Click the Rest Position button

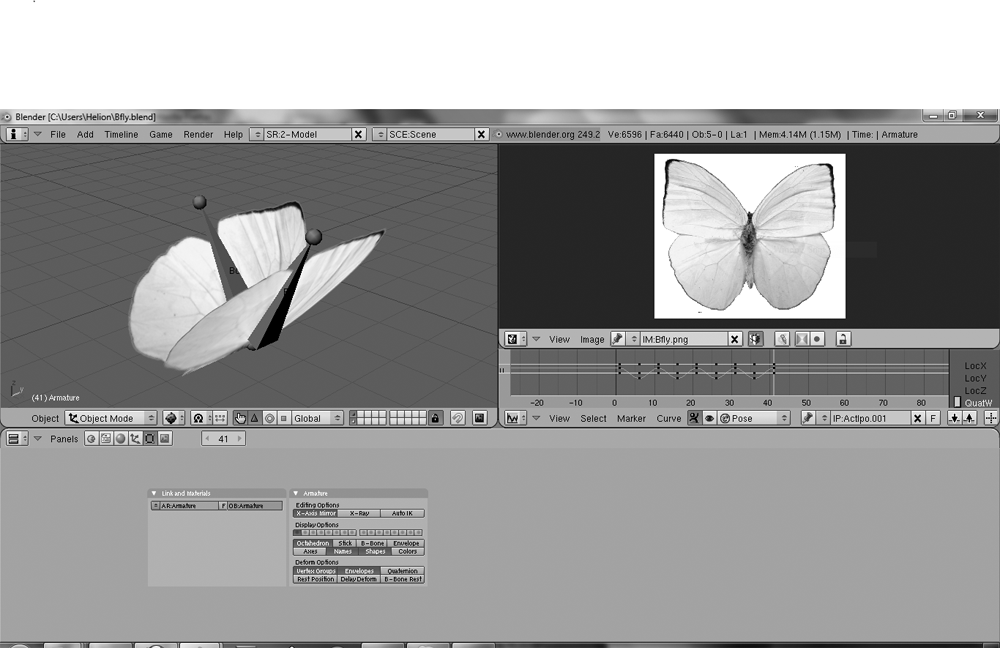pyautogui.click(x=315, y=579)
